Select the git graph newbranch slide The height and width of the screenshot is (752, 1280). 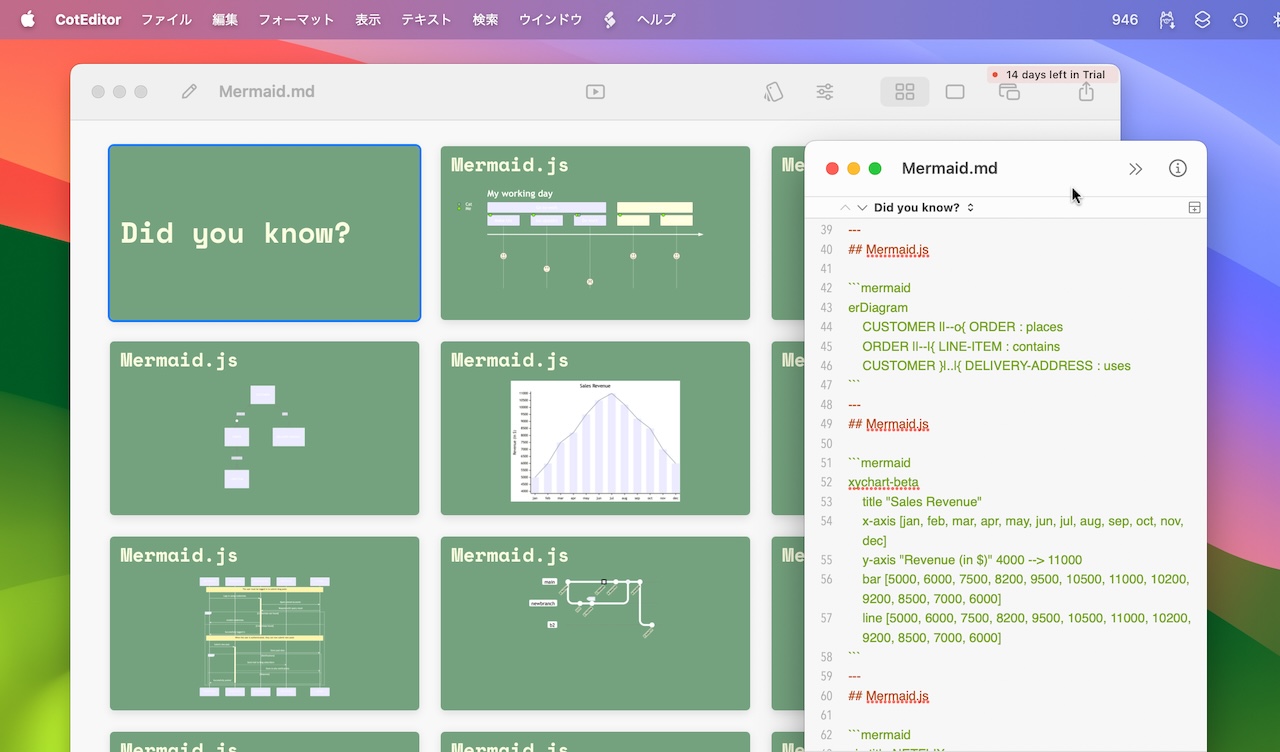point(595,623)
